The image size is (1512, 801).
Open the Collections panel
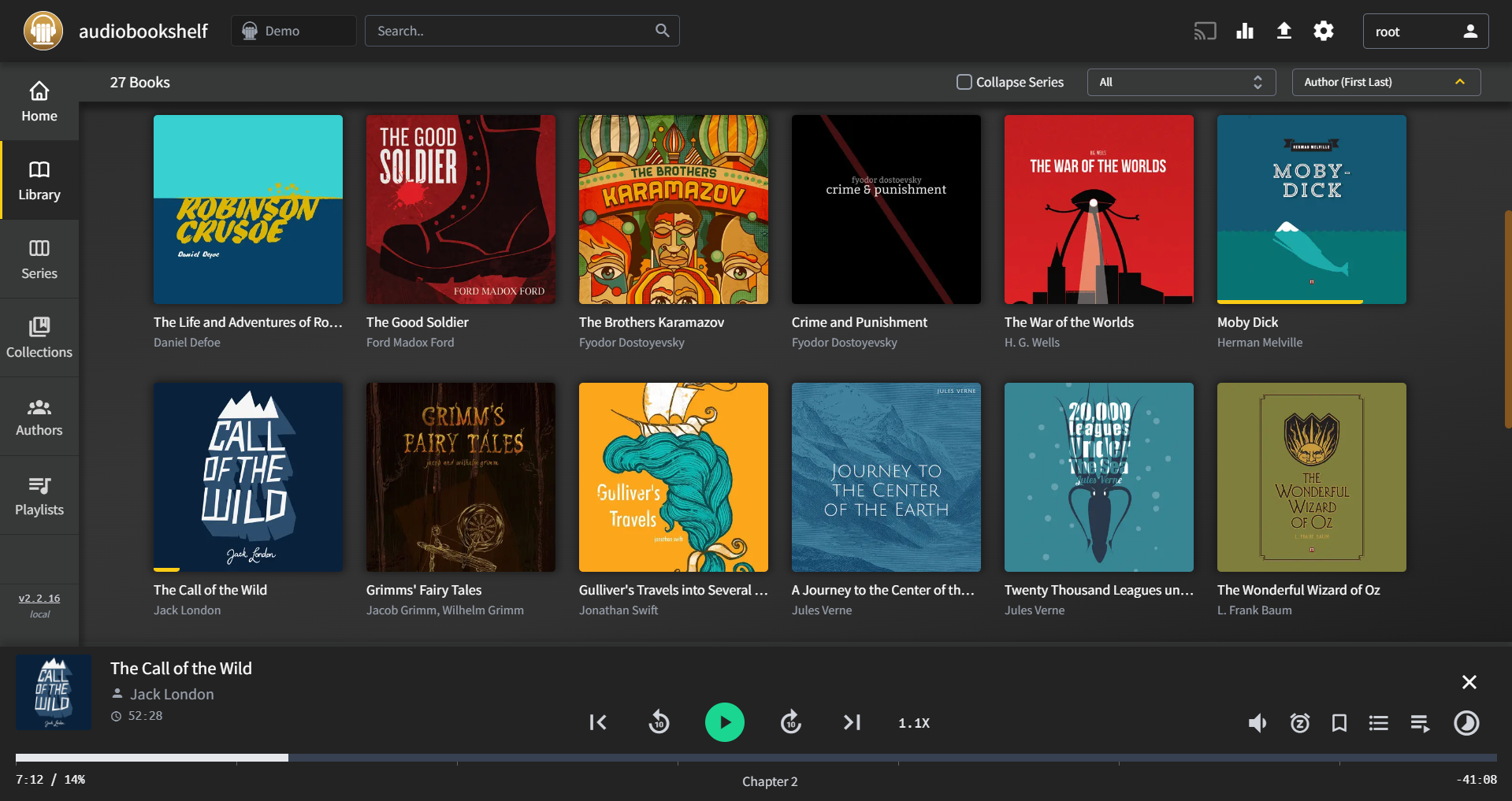[x=39, y=337]
